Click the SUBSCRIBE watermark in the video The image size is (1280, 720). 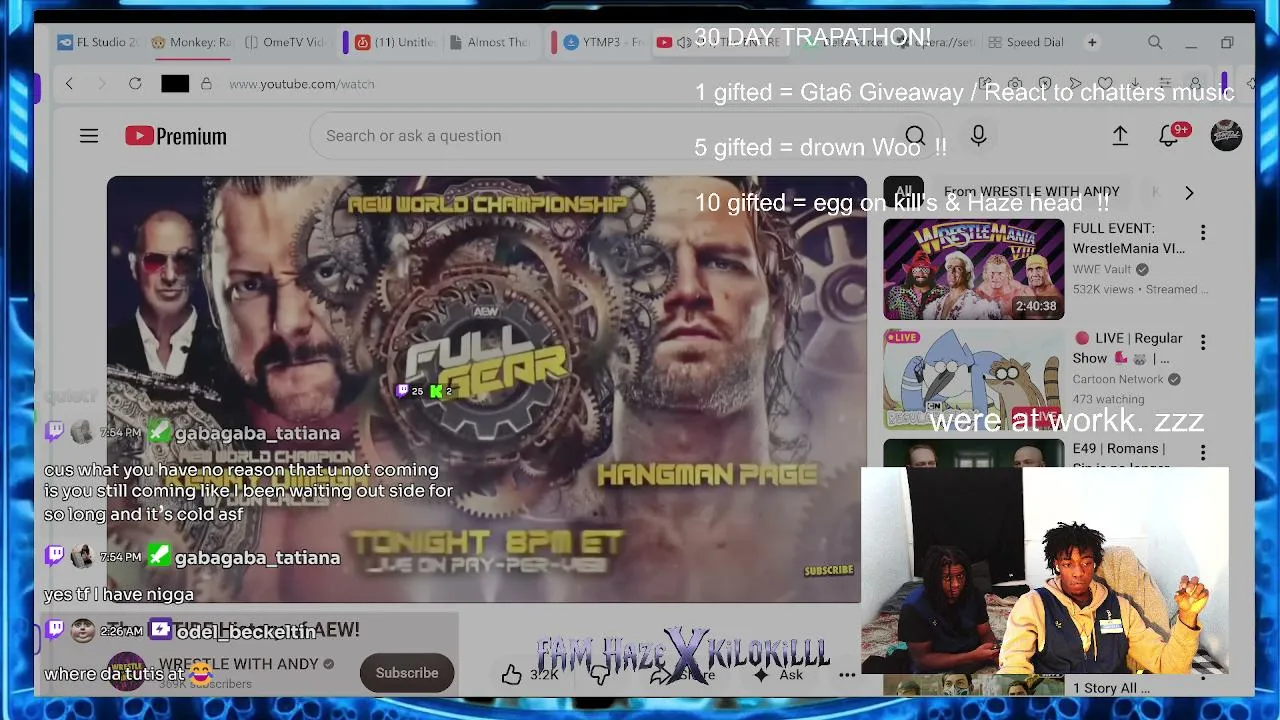829,571
